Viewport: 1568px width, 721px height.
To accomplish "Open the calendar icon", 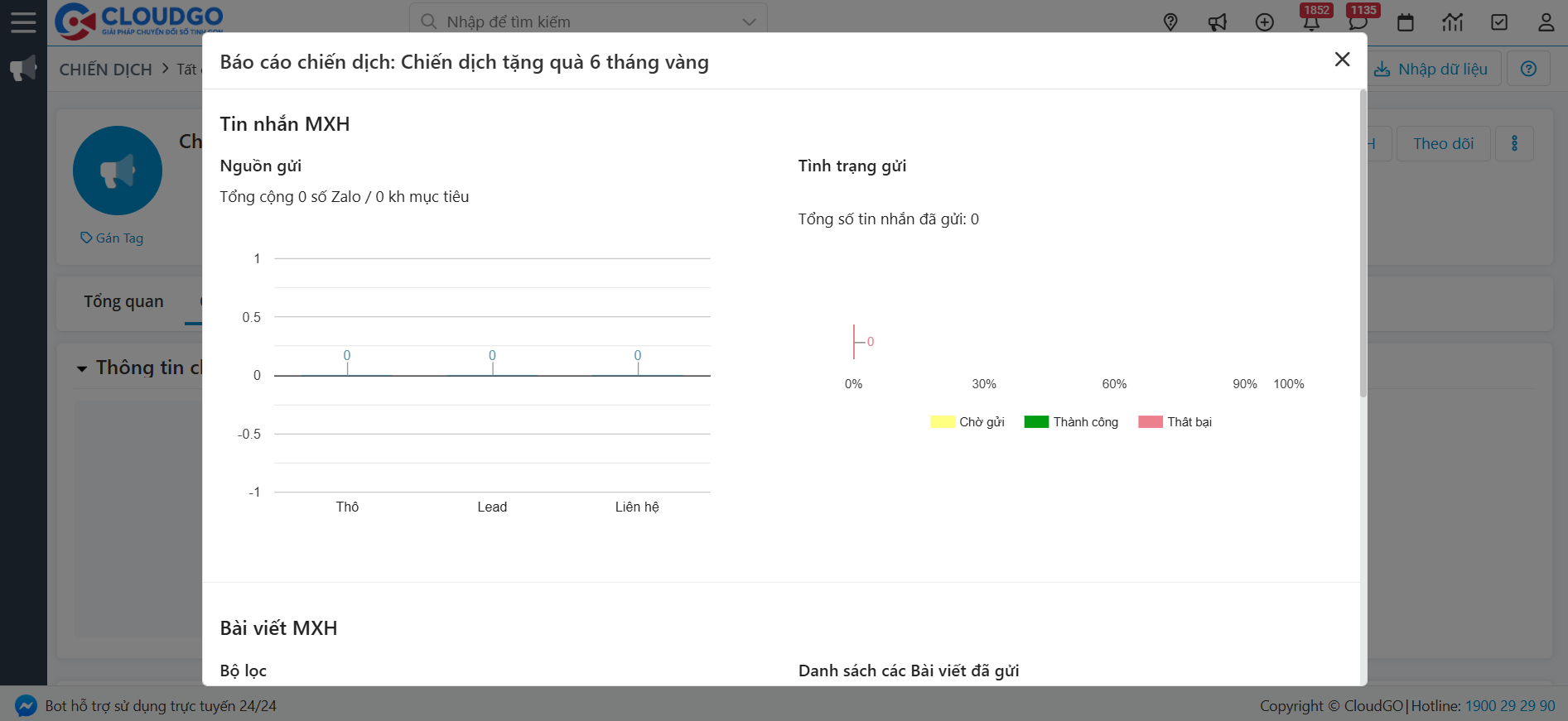I will coord(1406,22).
